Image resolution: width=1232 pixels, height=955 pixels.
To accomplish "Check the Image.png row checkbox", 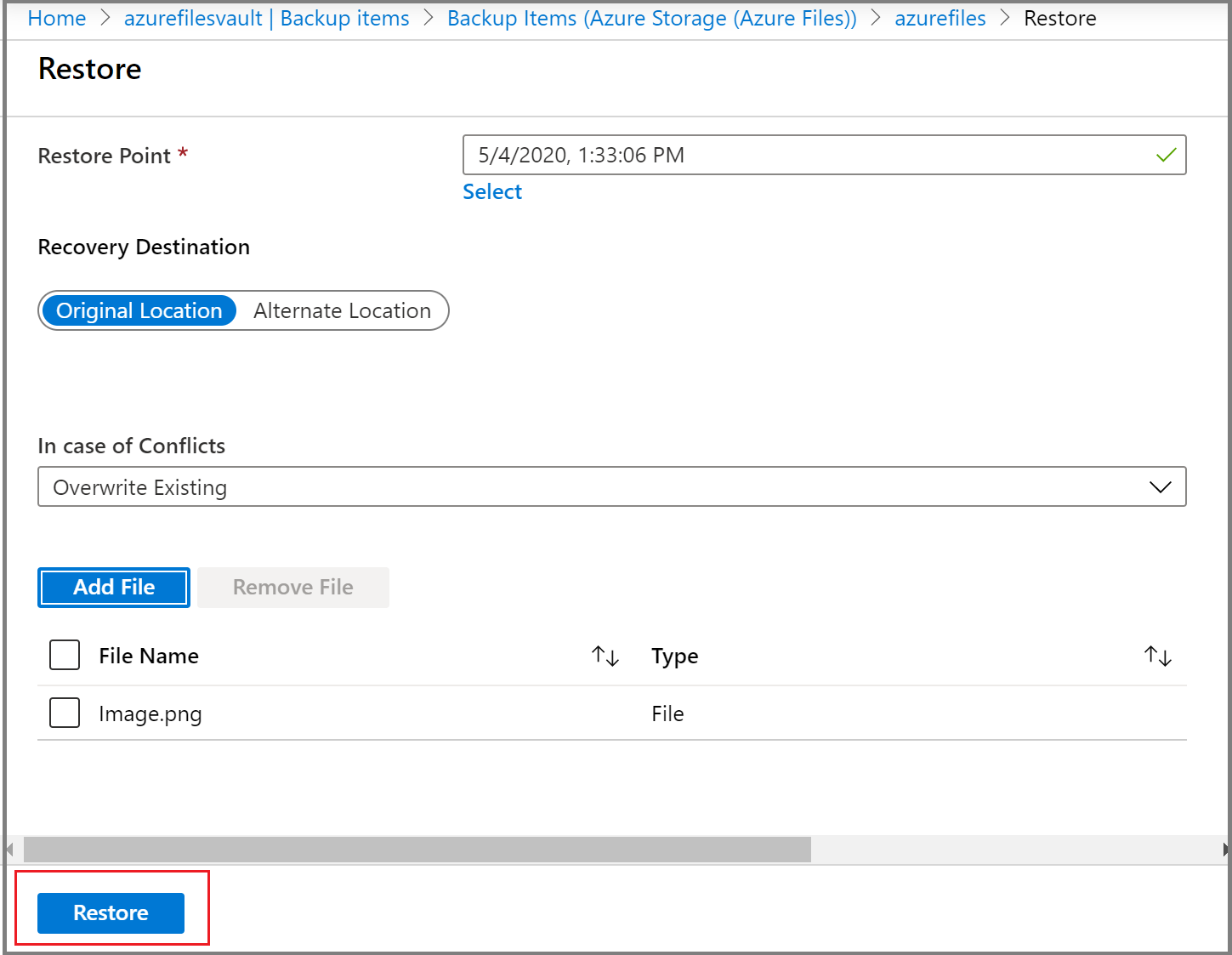I will coord(64,713).
